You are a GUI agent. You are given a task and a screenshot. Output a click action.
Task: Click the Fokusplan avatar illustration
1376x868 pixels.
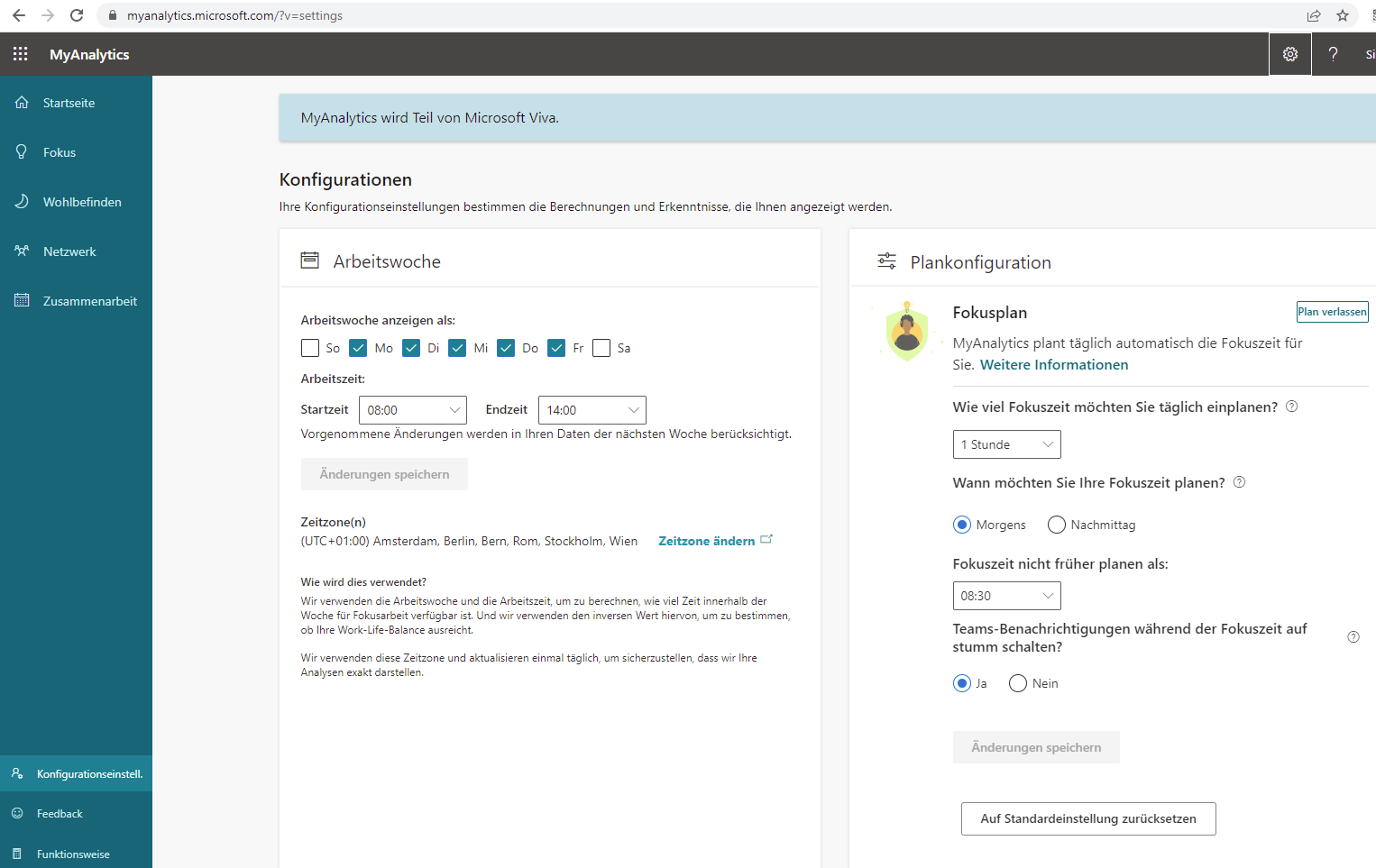coord(907,332)
